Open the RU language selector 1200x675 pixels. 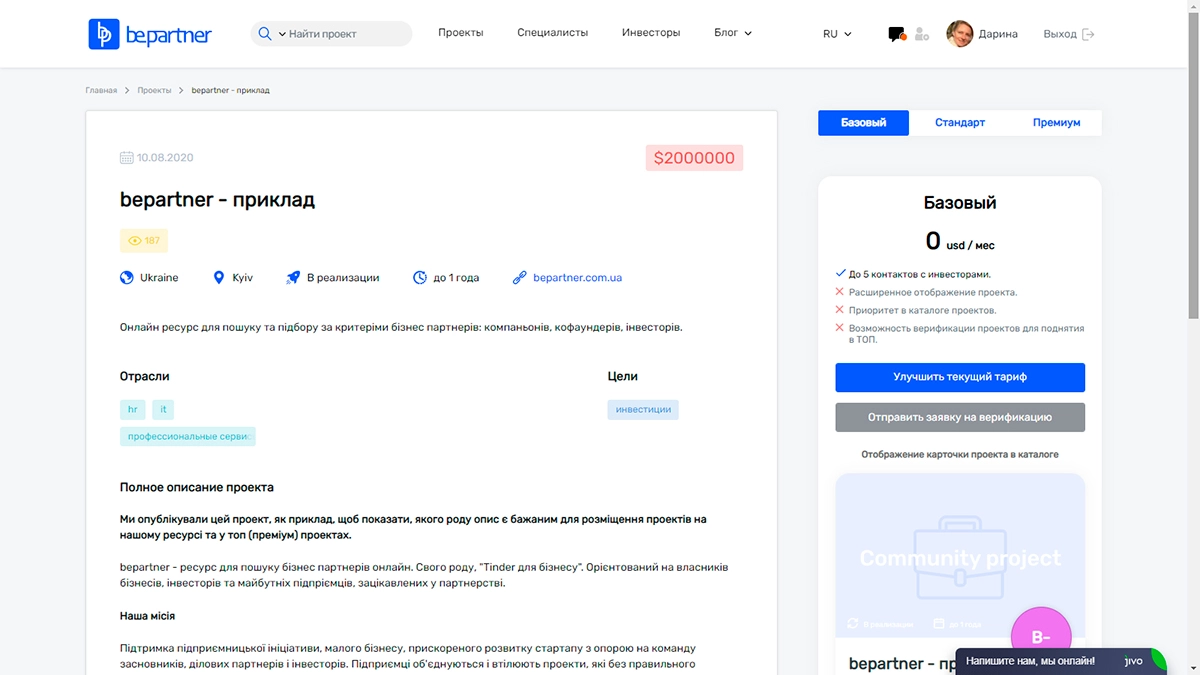[x=837, y=34]
